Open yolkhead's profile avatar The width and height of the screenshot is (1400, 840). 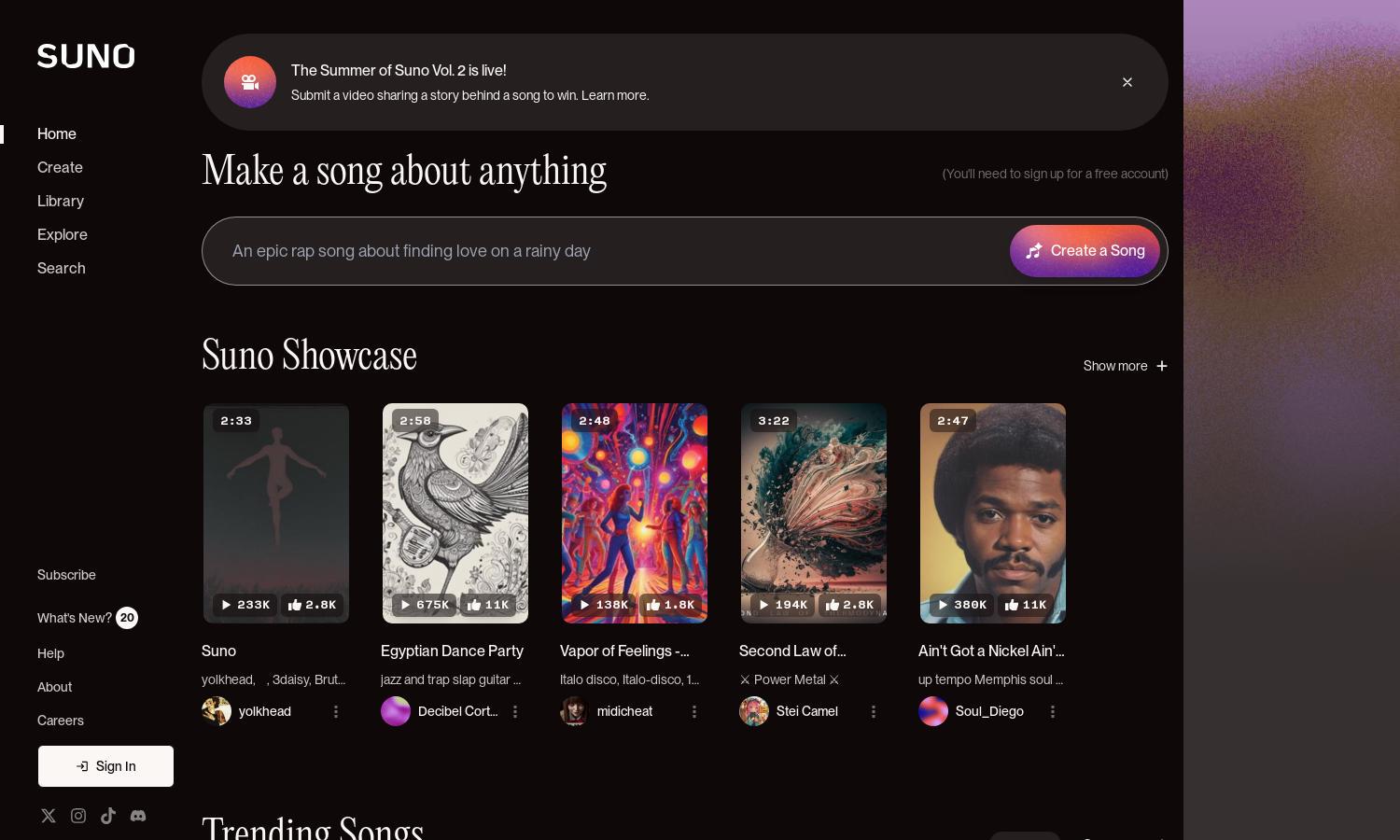217,711
